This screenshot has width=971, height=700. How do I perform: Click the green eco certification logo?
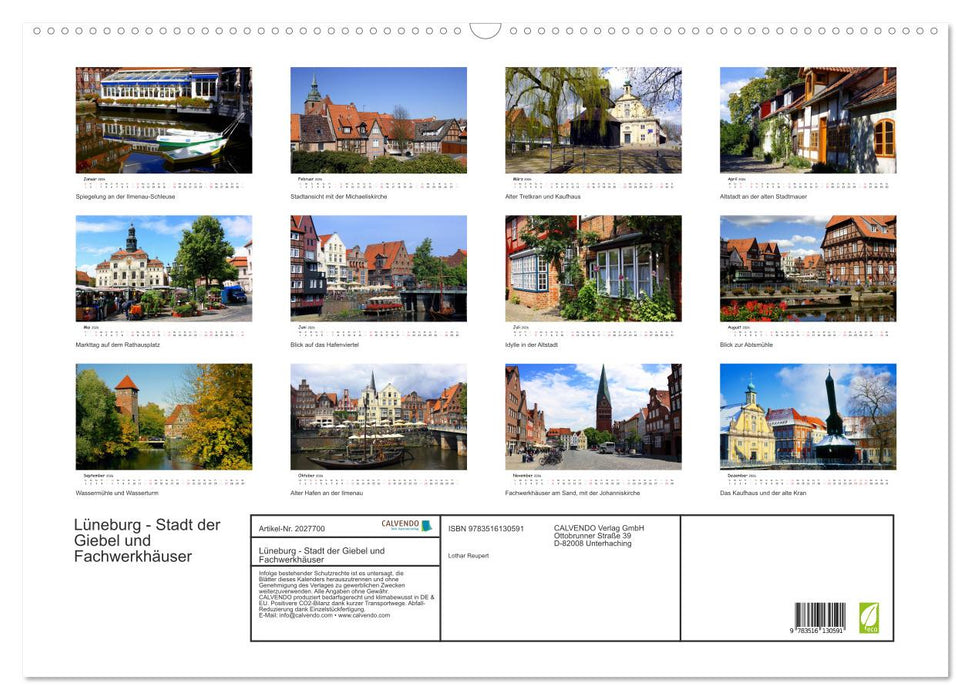pos(871,620)
